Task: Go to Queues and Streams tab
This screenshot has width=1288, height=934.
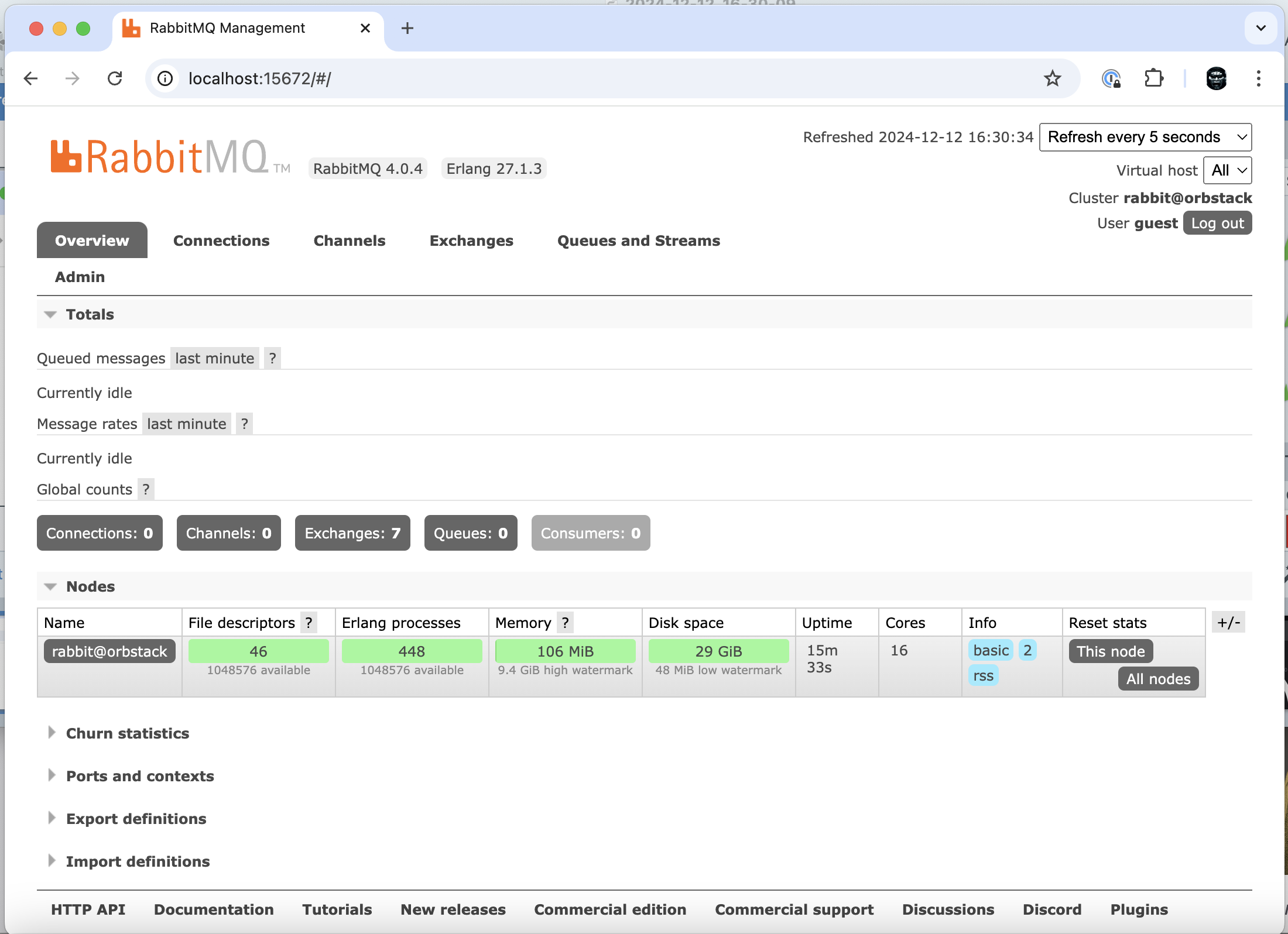Action: 638,241
